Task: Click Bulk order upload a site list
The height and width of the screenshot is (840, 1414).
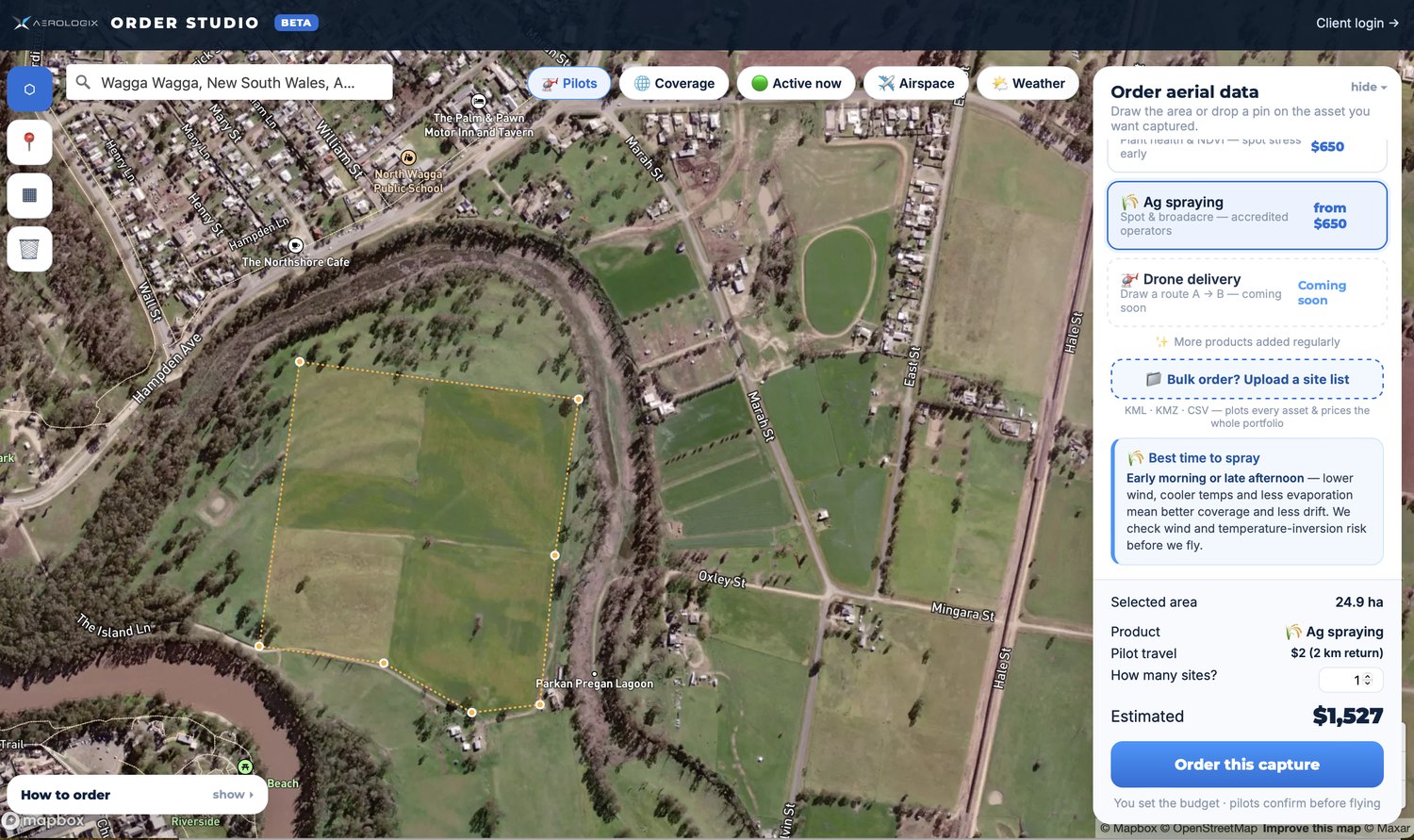Action: [x=1247, y=379]
